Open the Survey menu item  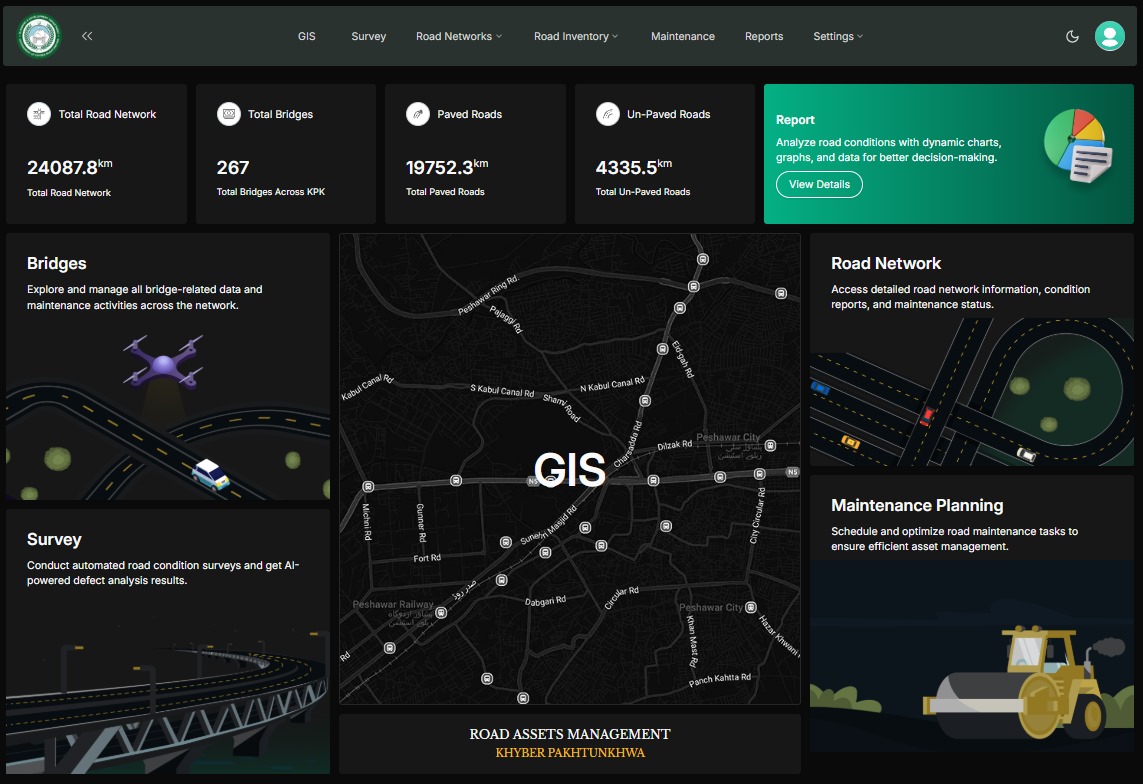tap(368, 36)
